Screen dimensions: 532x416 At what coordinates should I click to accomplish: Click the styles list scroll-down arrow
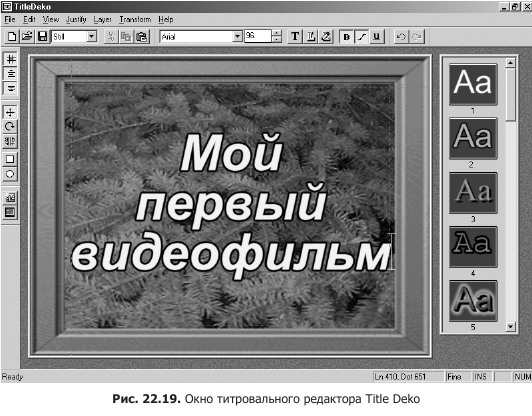tap(510, 326)
